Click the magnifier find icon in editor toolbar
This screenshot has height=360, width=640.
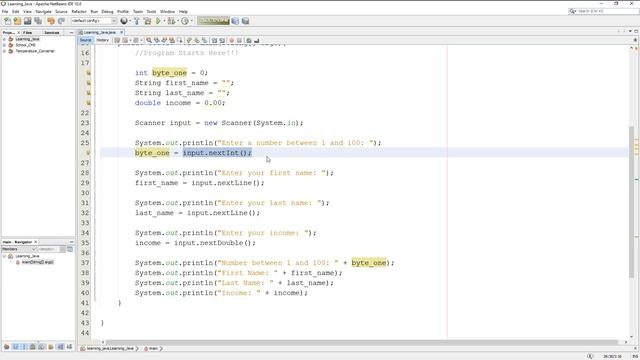[x=149, y=40]
